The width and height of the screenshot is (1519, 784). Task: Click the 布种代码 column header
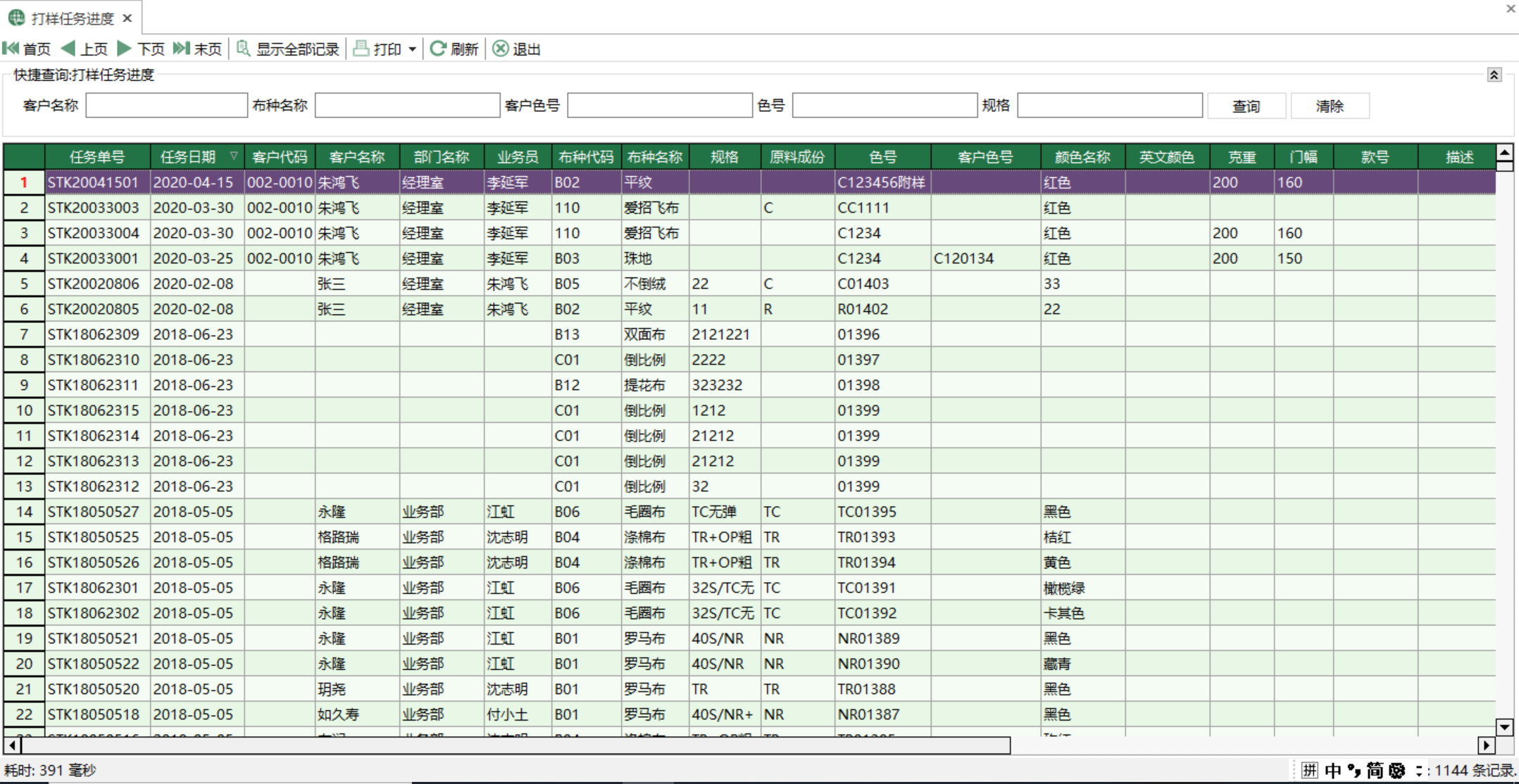point(586,157)
